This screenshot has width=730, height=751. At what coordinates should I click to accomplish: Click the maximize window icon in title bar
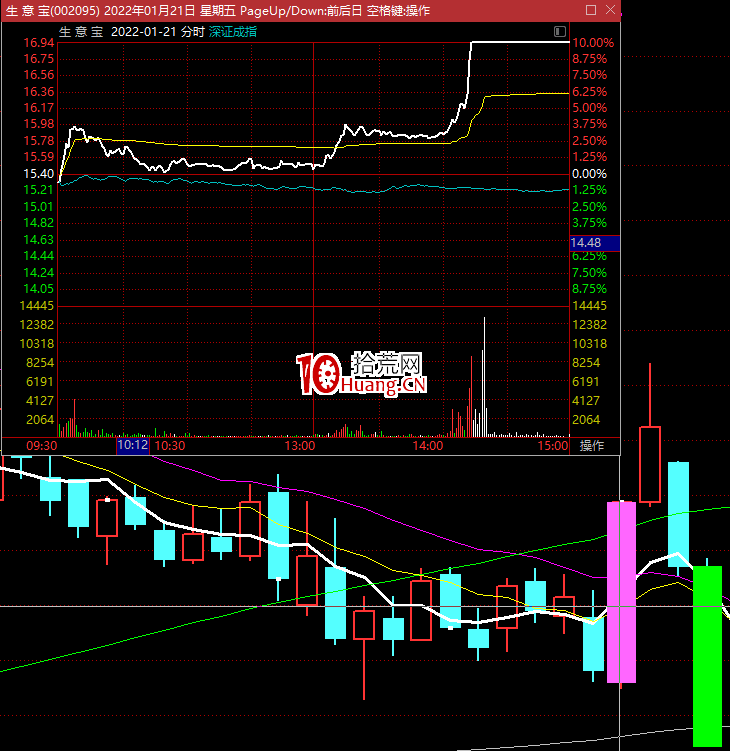[591, 10]
